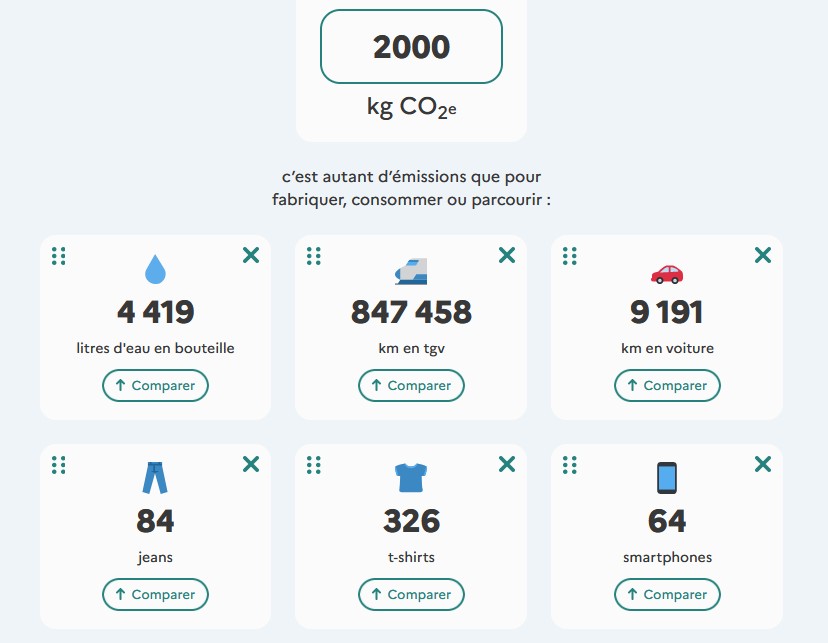
Task: Grab the drag handle on the jeans card
Action: pyautogui.click(x=59, y=465)
